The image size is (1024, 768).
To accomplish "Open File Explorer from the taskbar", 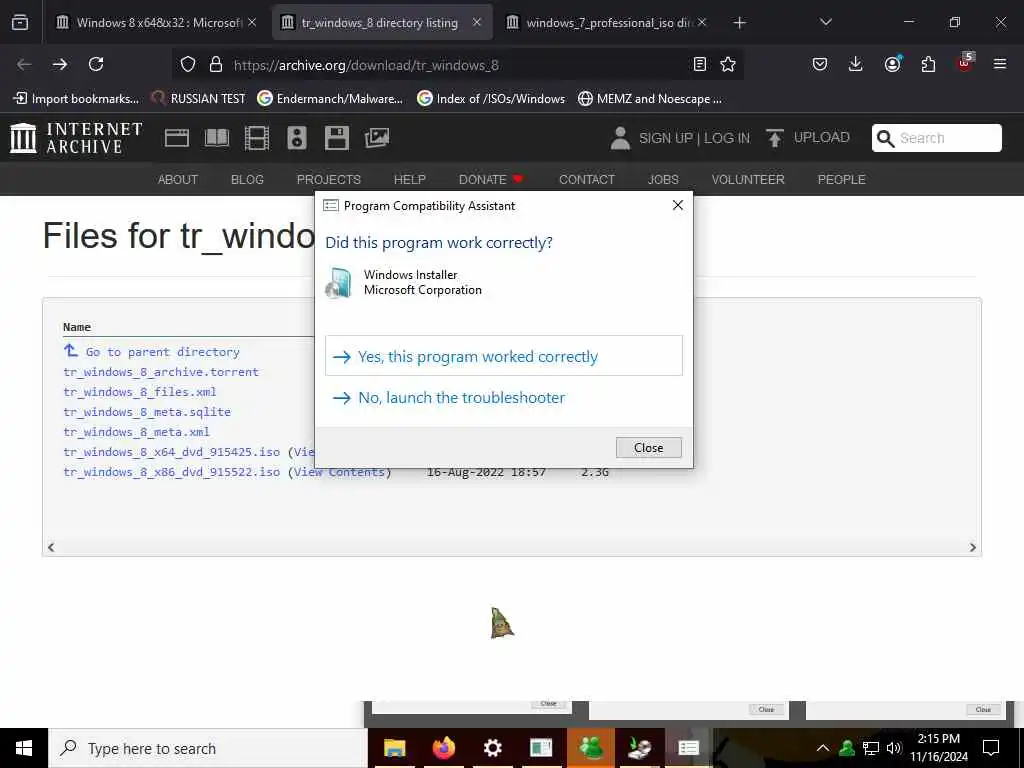I will point(394,748).
